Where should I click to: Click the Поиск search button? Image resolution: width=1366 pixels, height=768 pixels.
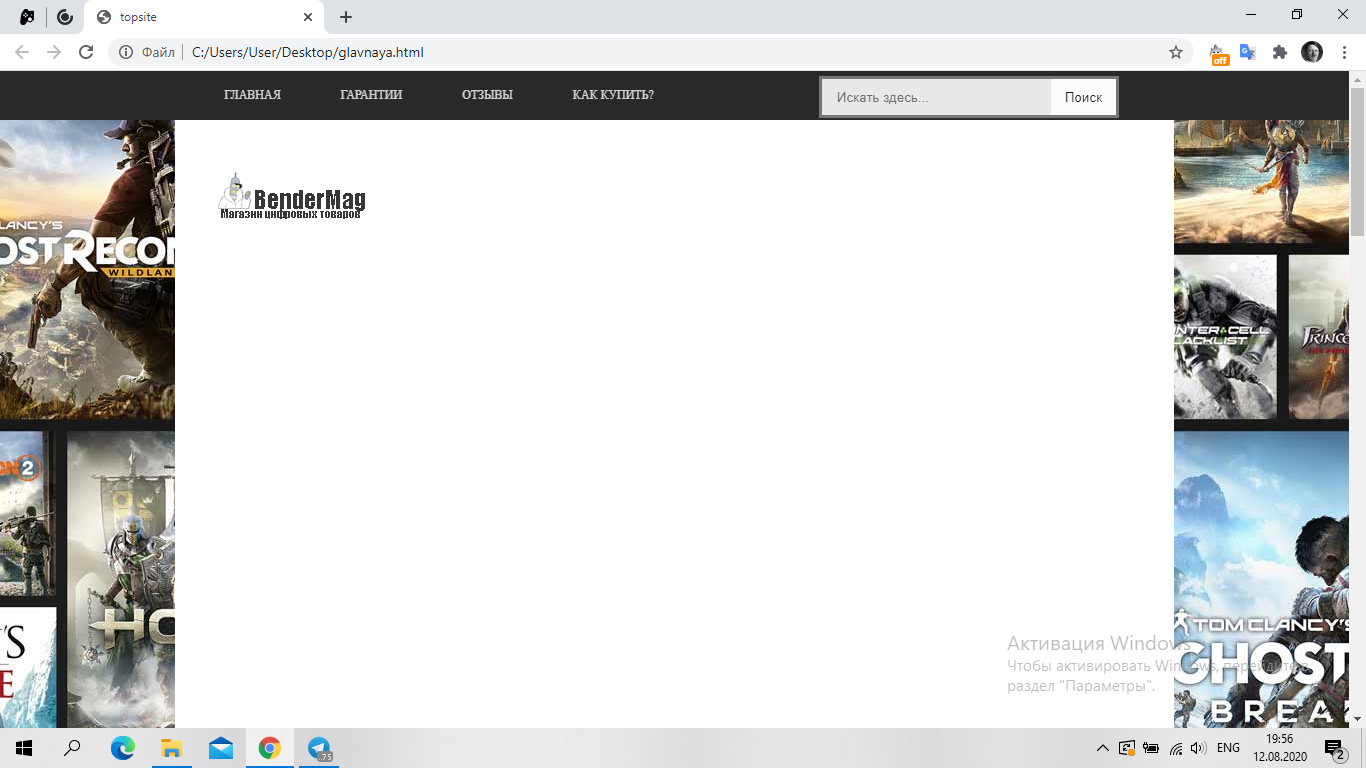1083,97
